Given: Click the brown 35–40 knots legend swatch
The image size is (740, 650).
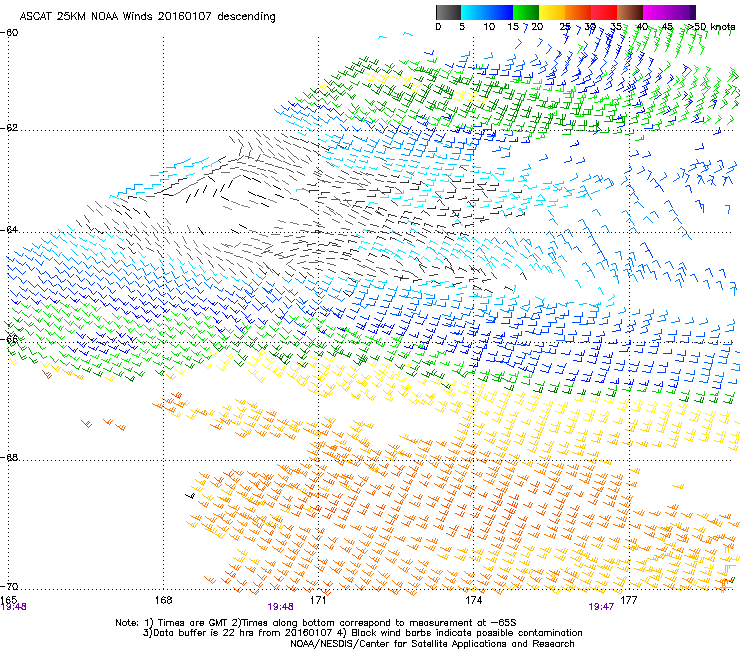Looking at the screenshot, I should tap(630, 12).
